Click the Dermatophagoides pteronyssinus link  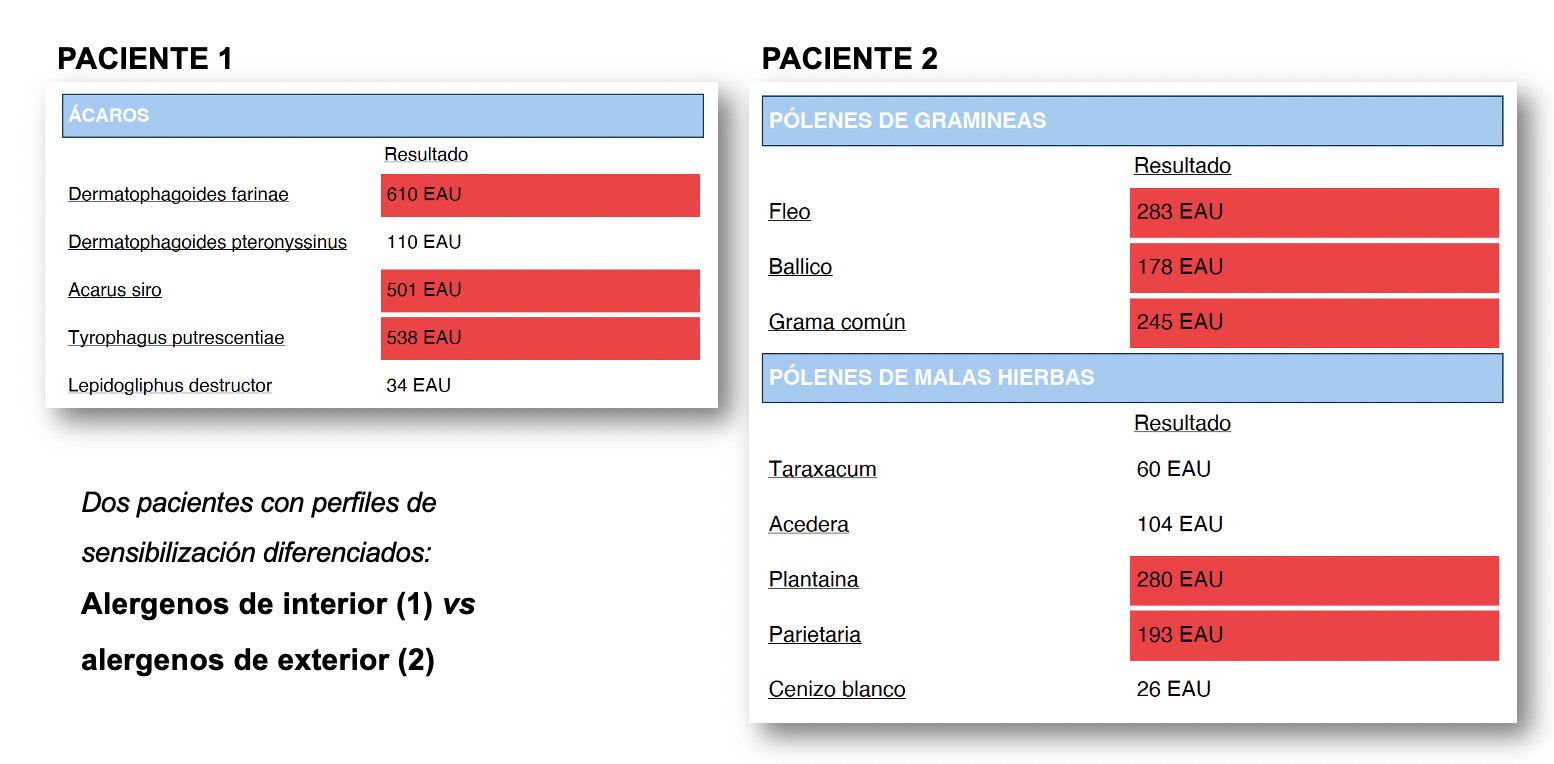[207, 242]
